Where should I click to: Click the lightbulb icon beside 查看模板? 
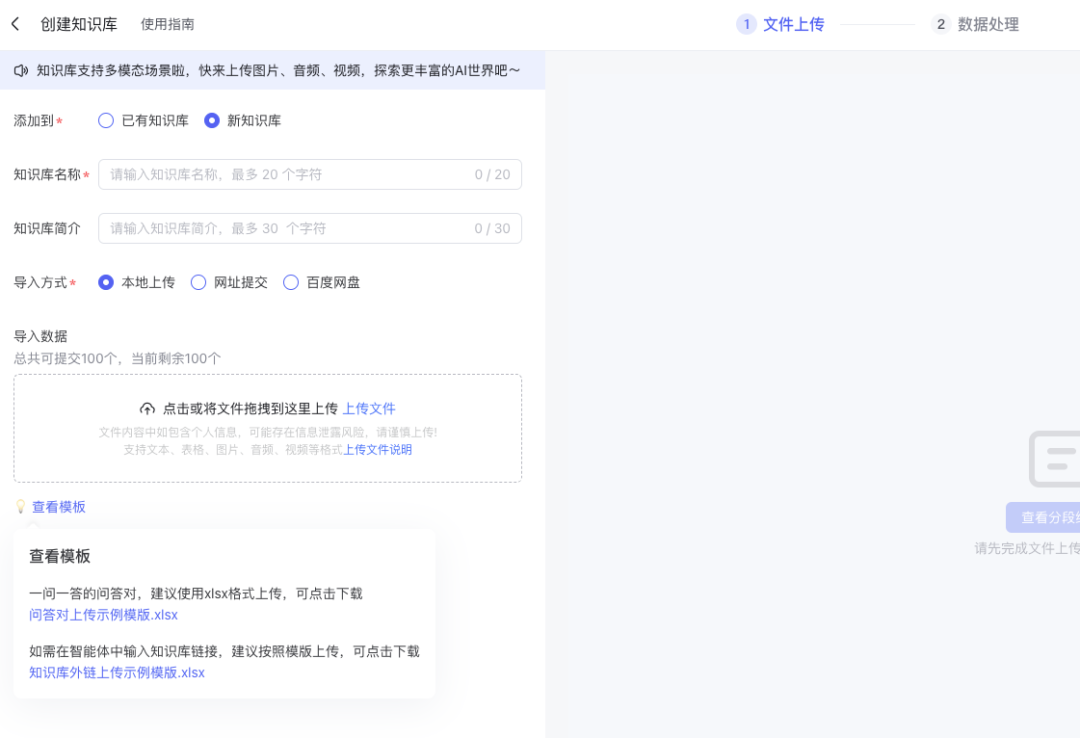tap(21, 506)
